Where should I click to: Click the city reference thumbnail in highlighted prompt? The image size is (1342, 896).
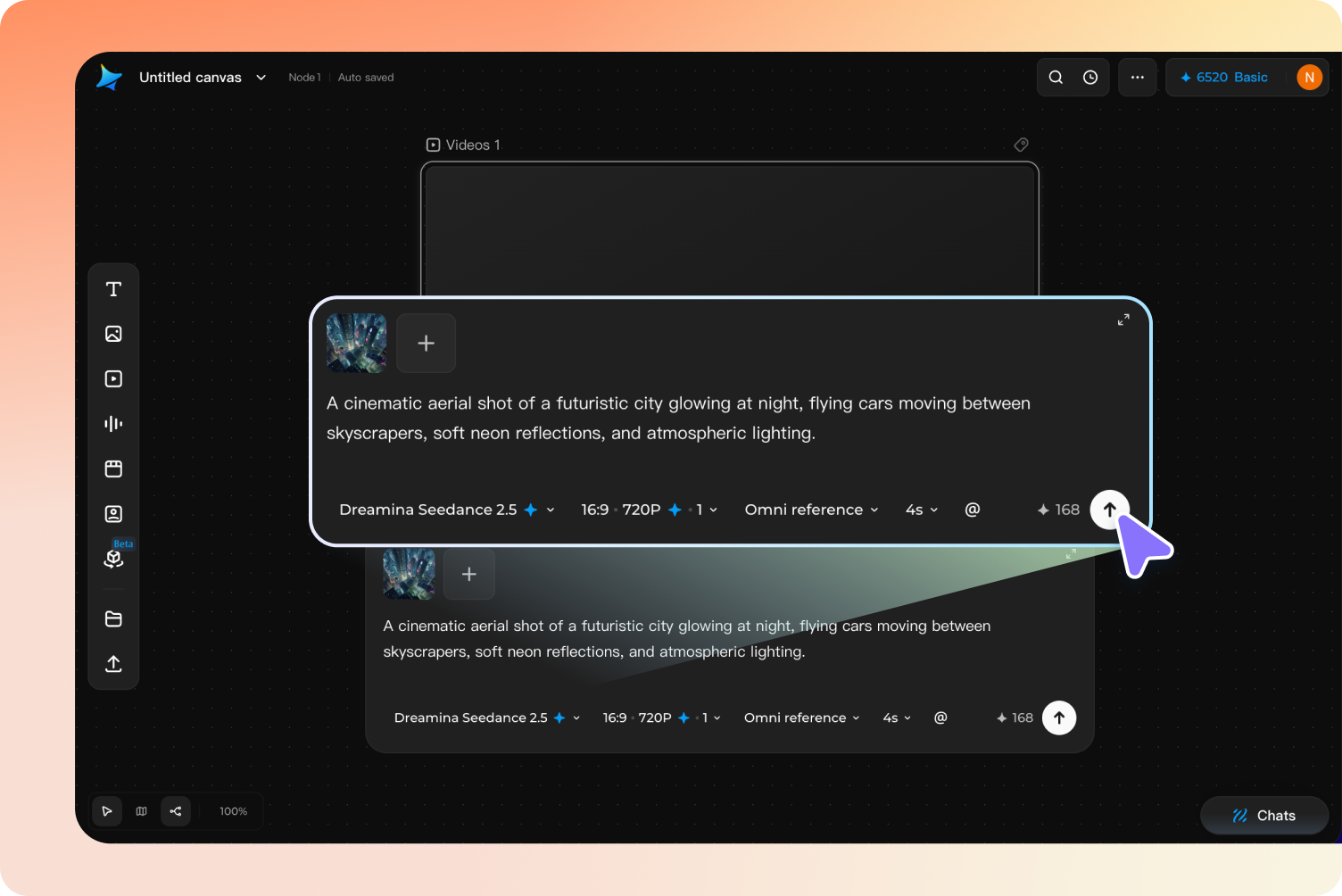[x=357, y=343]
